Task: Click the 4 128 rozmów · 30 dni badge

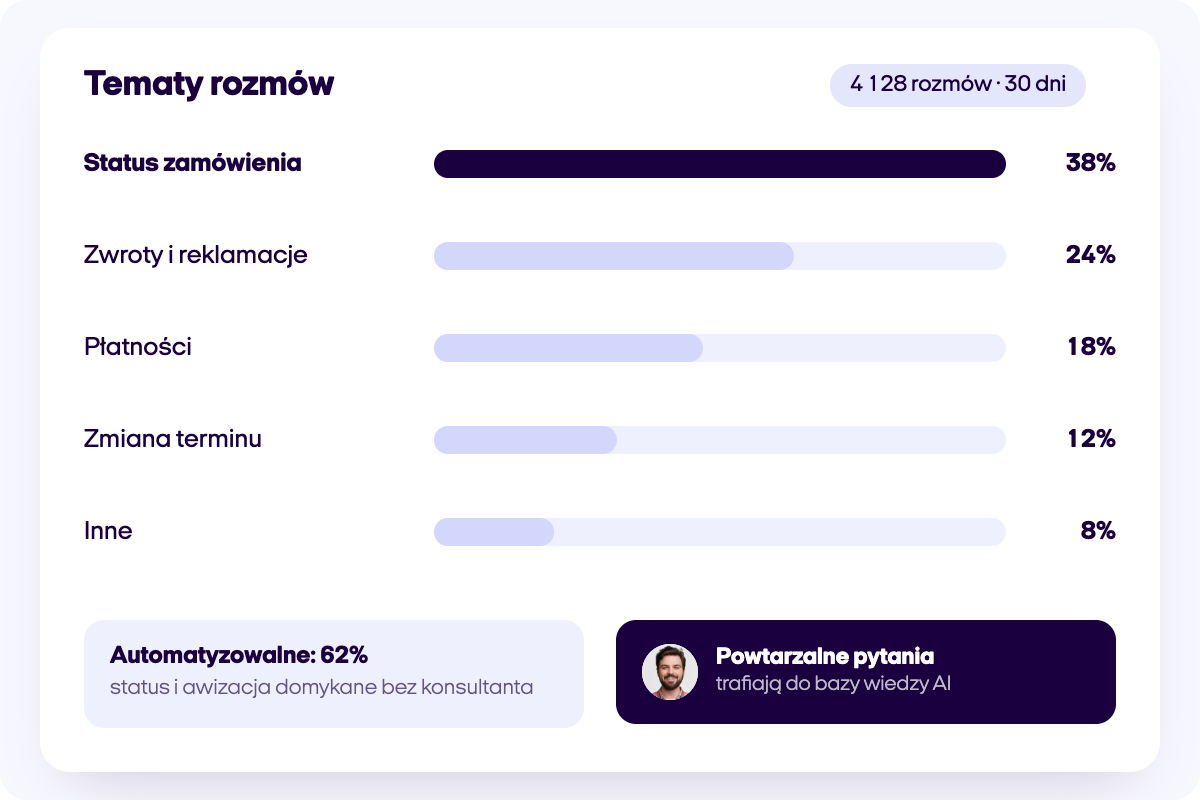Action: coord(958,85)
